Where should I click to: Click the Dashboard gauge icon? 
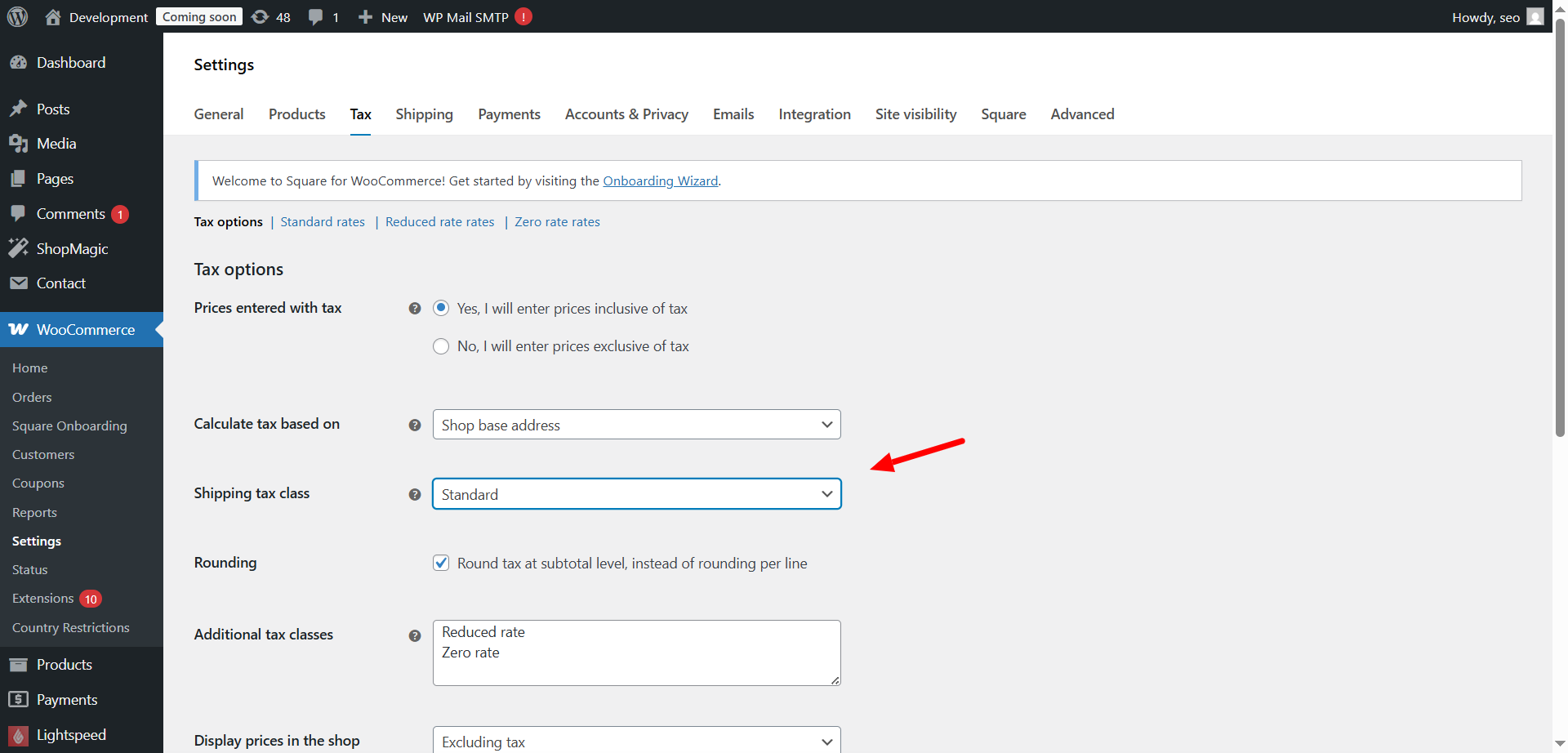coord(18,63)
